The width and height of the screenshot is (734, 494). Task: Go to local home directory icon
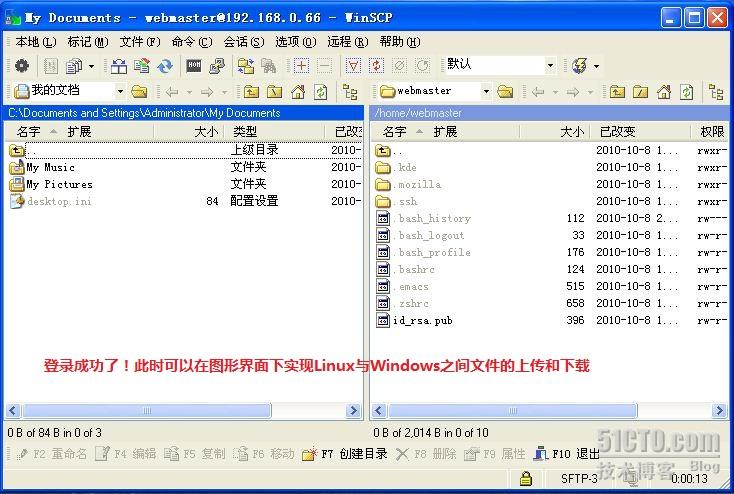point(298,92)
